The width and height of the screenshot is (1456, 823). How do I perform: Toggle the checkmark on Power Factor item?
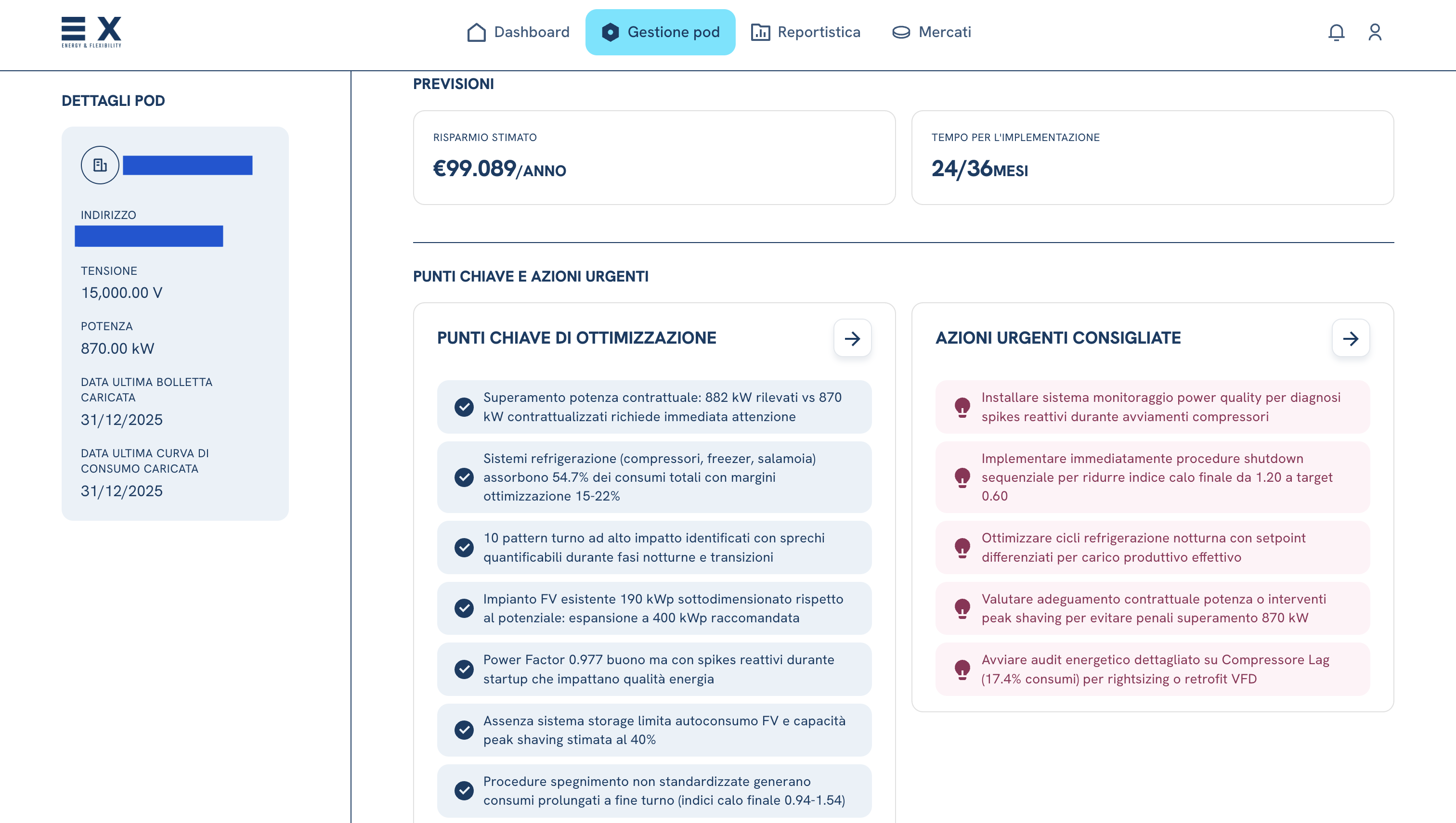coord(464,669)
